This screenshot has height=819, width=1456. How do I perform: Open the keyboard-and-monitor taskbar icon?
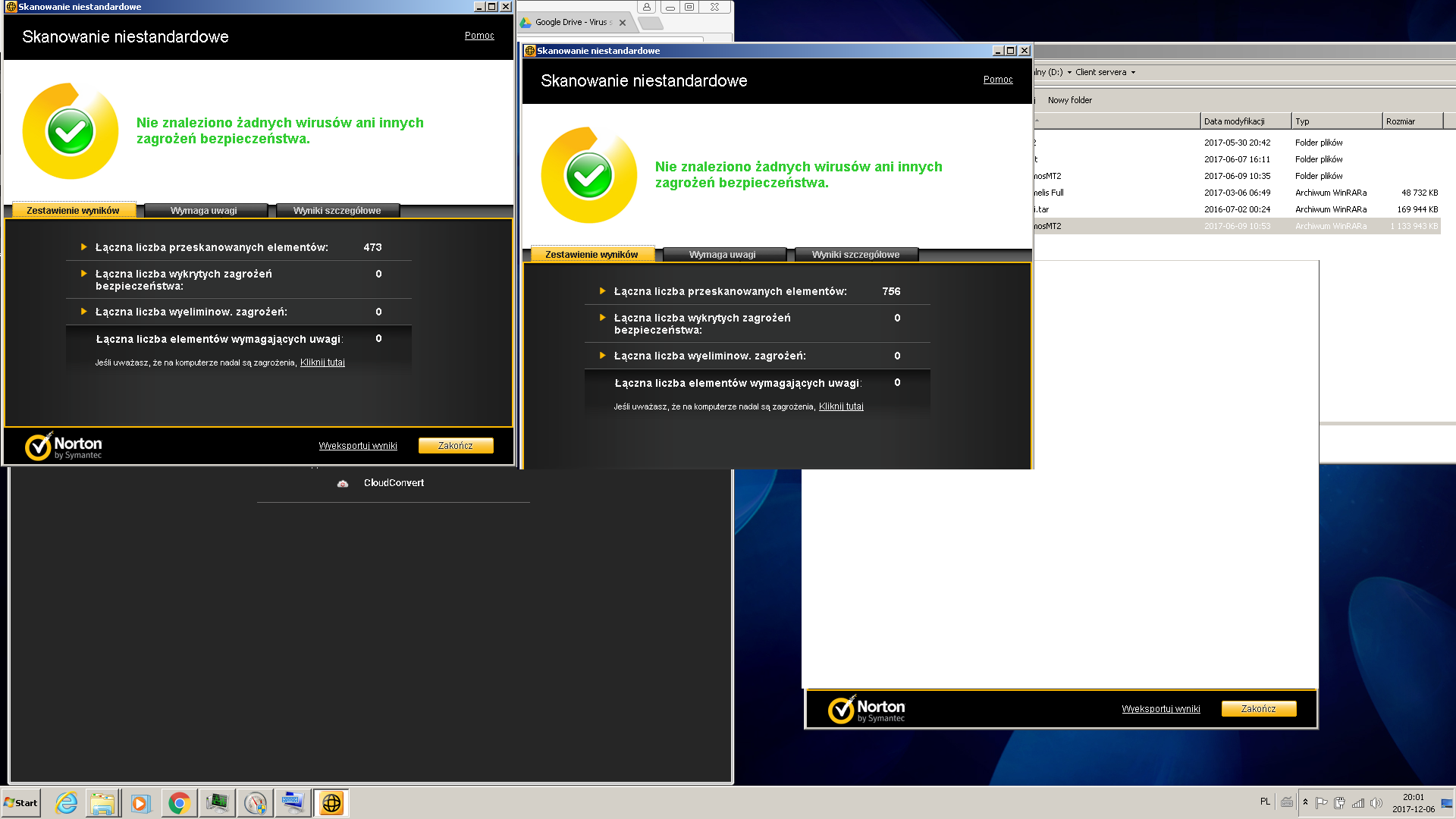293,803
